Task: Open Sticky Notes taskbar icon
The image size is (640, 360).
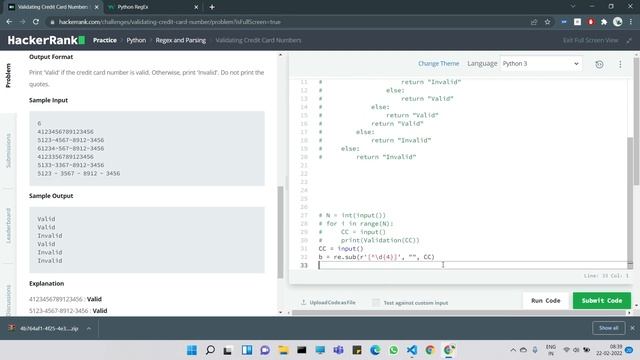Action: click(357, 350)
